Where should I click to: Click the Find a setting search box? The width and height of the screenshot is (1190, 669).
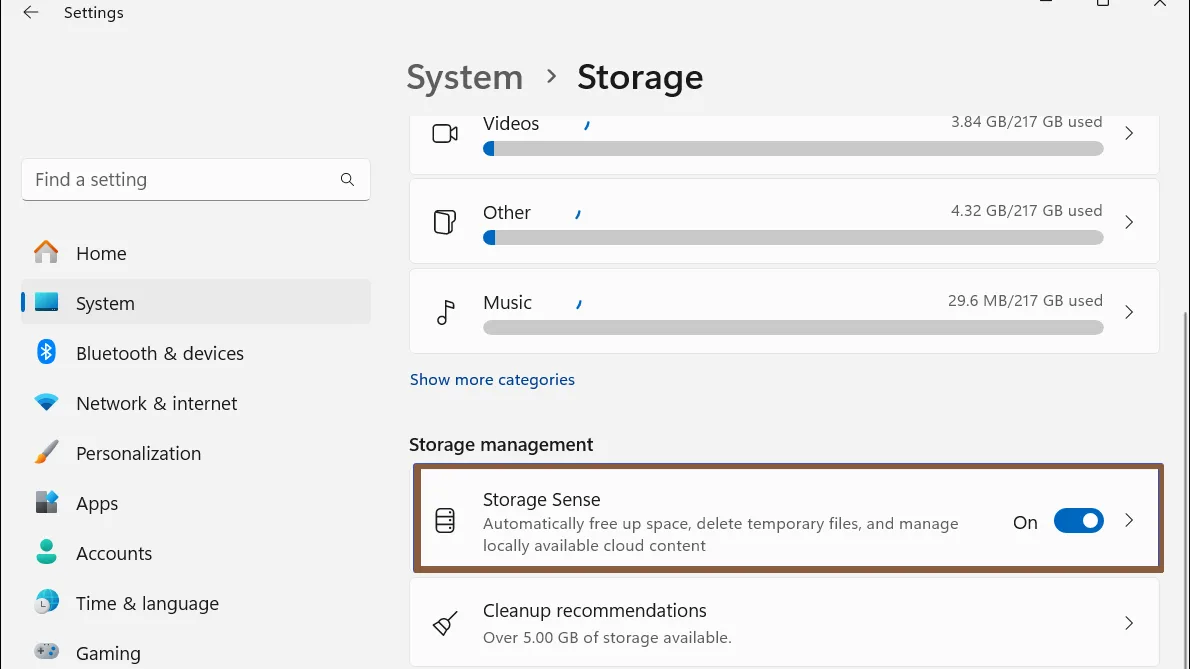click(196, 180)
